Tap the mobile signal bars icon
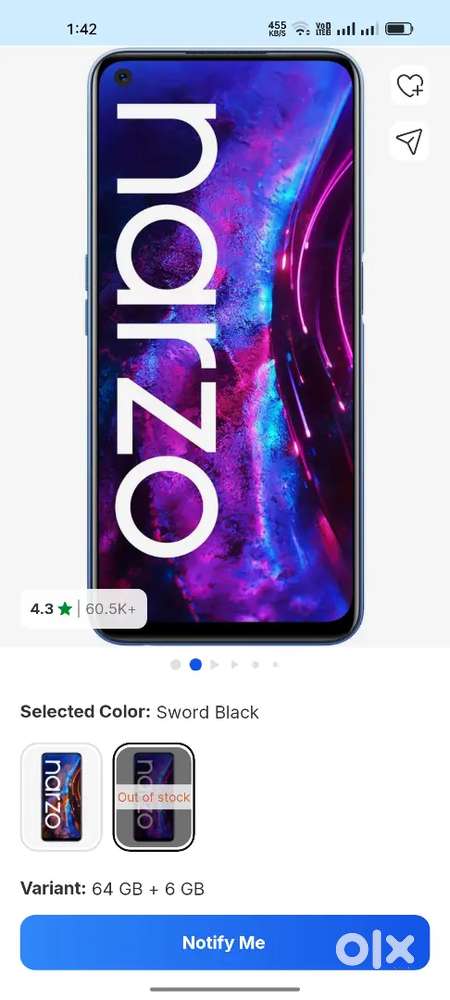This screenshot has width=450, height=1000. click(357, 29)
